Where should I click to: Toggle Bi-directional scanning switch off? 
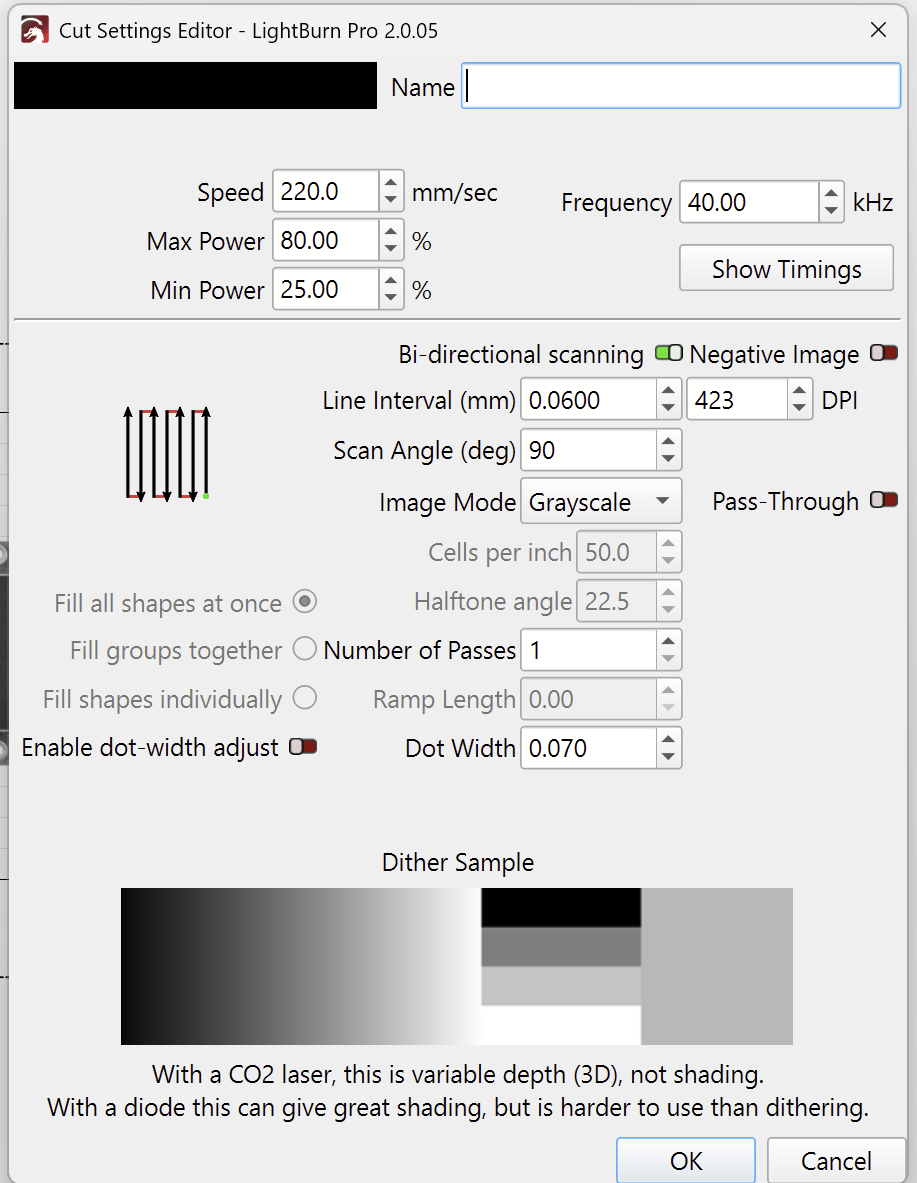[668, 354]
